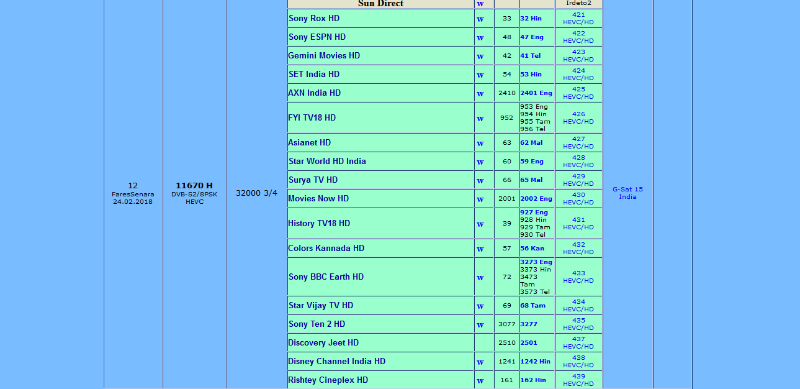The image size is (800, 389).
Task: Click the W icon next to FYI TV18 HD
Action: coord(480,118)
